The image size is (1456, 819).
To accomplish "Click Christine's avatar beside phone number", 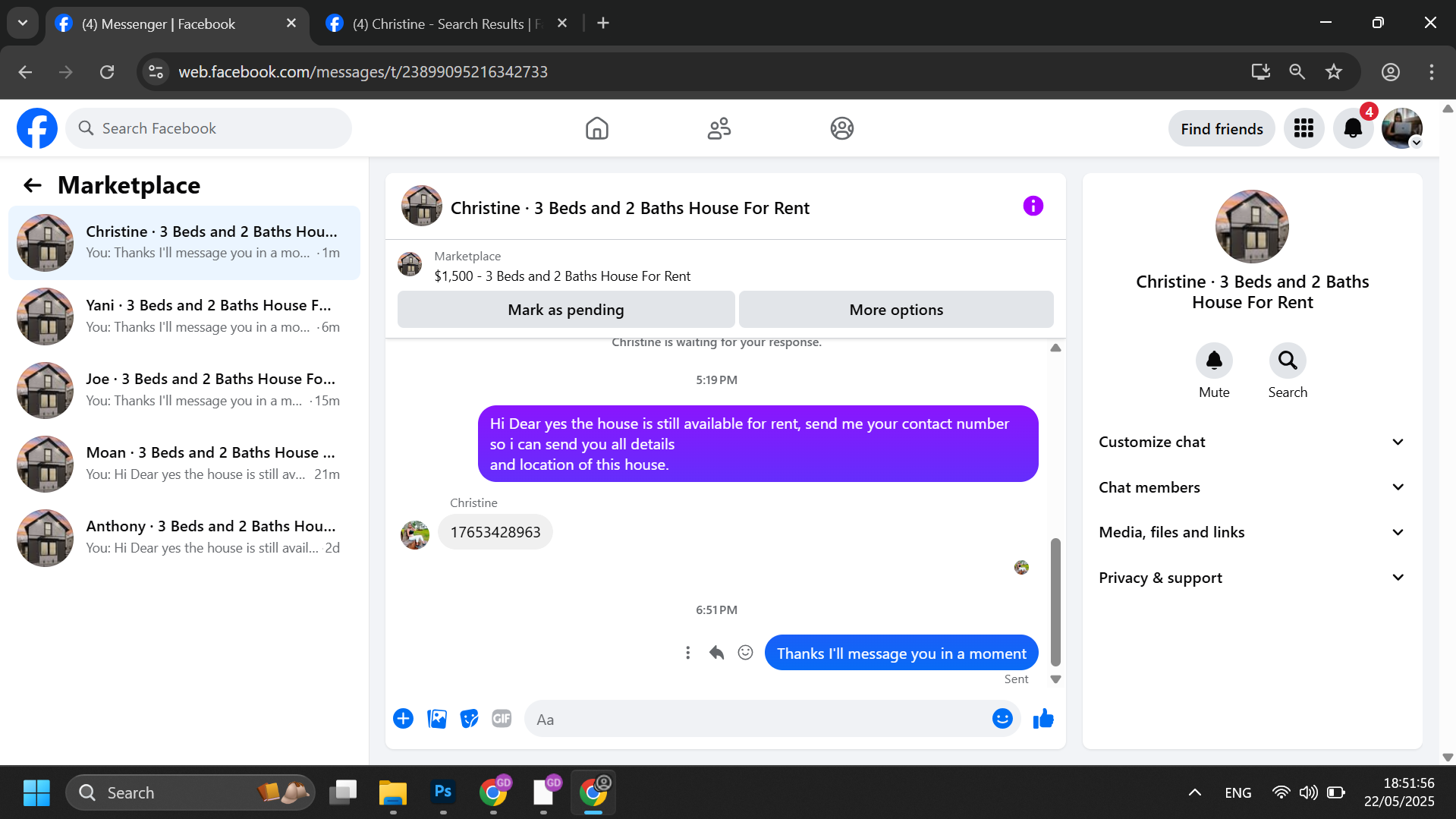I will [x=415, y=534].
